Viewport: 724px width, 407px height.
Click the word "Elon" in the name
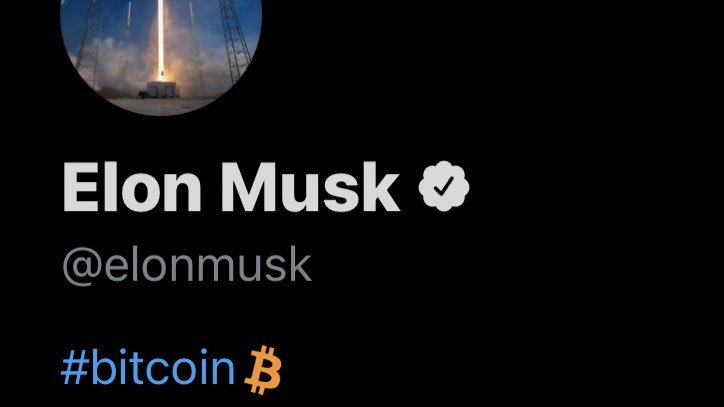click(132, 187)
